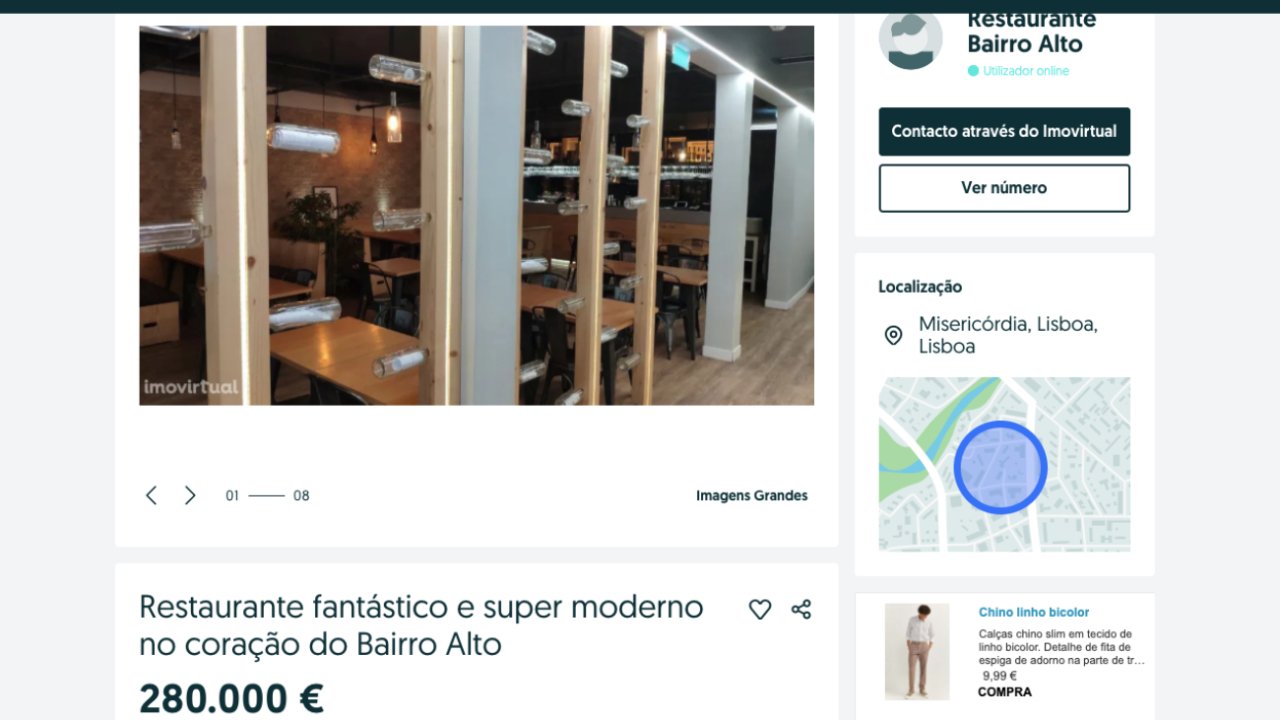Click the Restaurante Bairro Alto advertiser name
Screen dimensions: 1280x720
1031,32
